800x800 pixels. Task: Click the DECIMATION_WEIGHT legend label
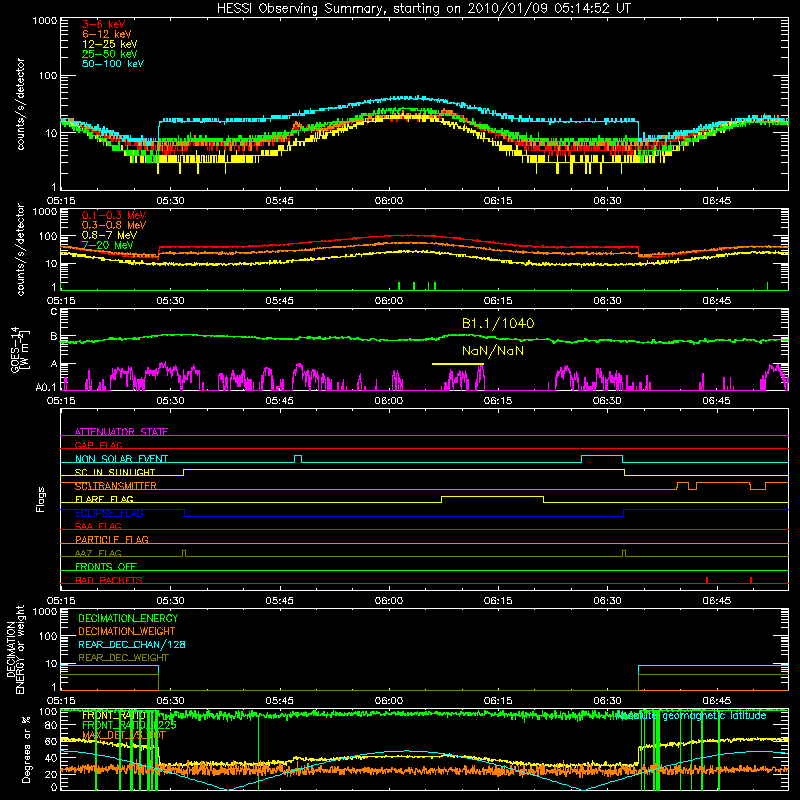127,631
